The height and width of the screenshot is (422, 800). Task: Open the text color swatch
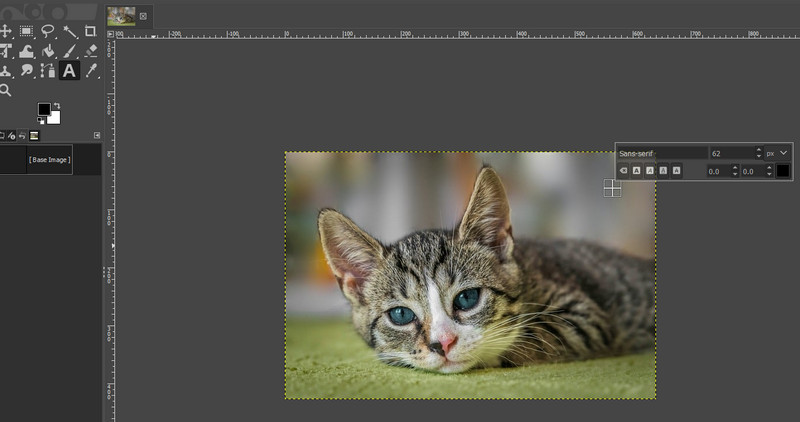click(x=783, y=171)
